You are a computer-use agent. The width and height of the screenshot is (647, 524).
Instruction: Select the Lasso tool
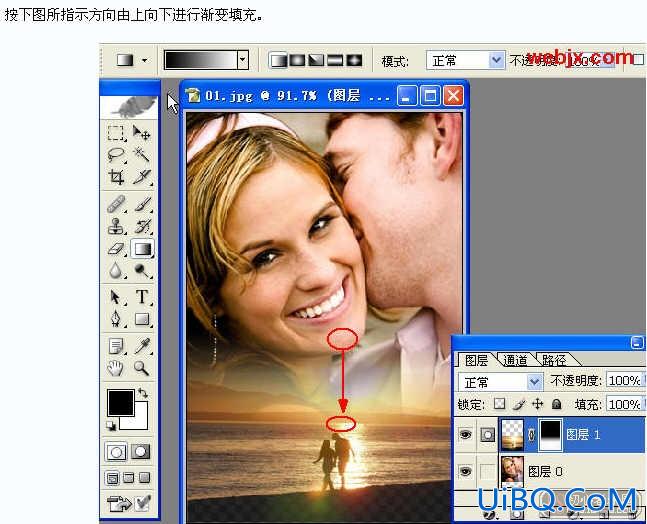(116, 155)
